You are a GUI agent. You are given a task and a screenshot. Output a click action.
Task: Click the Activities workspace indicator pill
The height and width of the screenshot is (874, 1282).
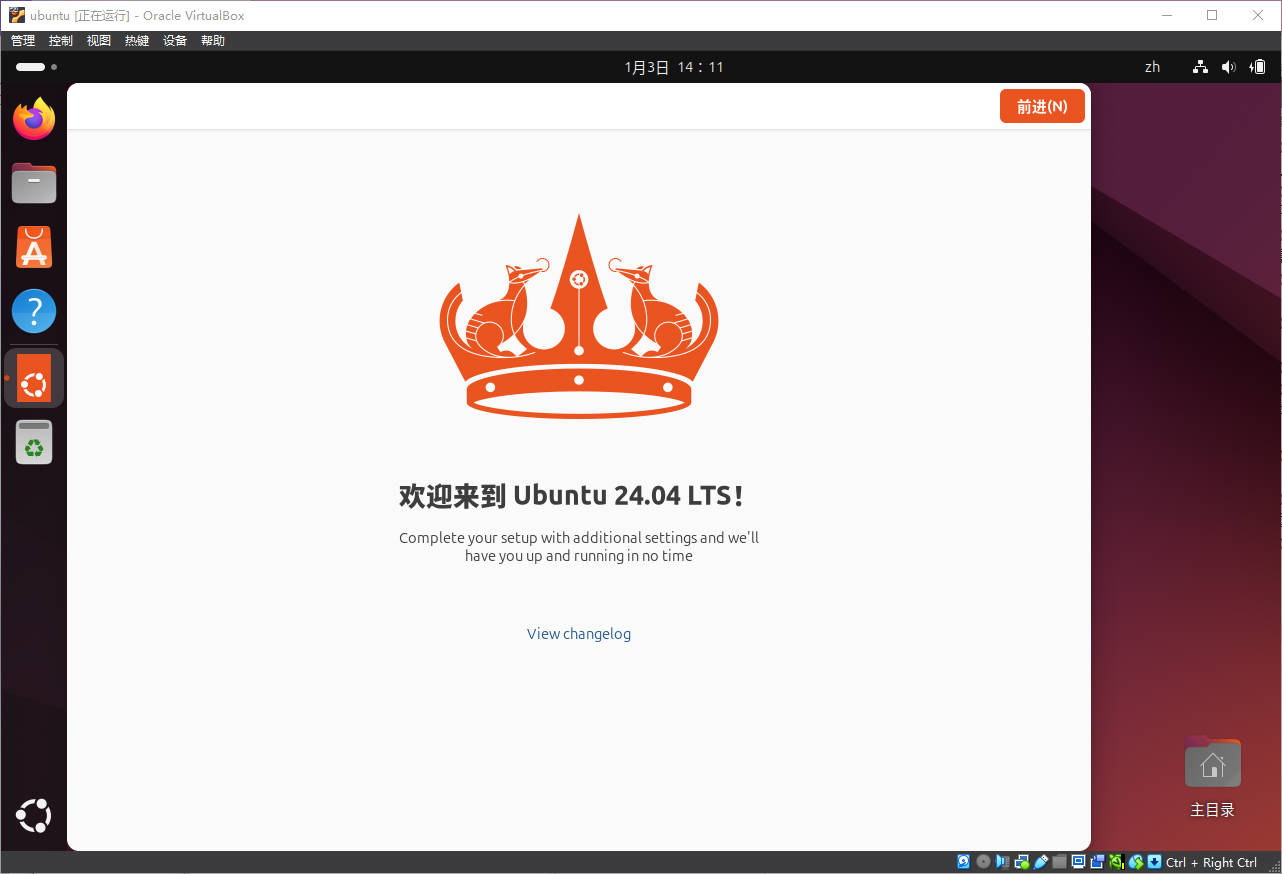[31, 67]
